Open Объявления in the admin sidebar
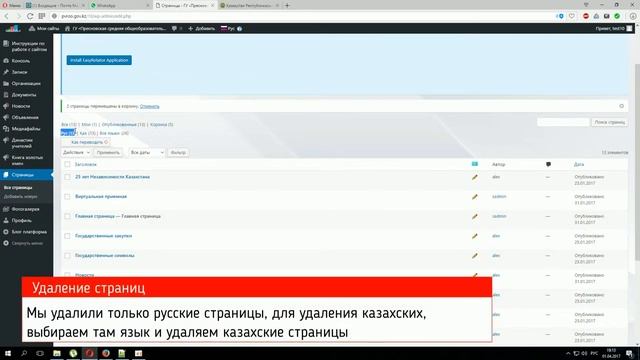Image resolution: width=640 pixels, height=360 pixels. click(x=25, y=118)
